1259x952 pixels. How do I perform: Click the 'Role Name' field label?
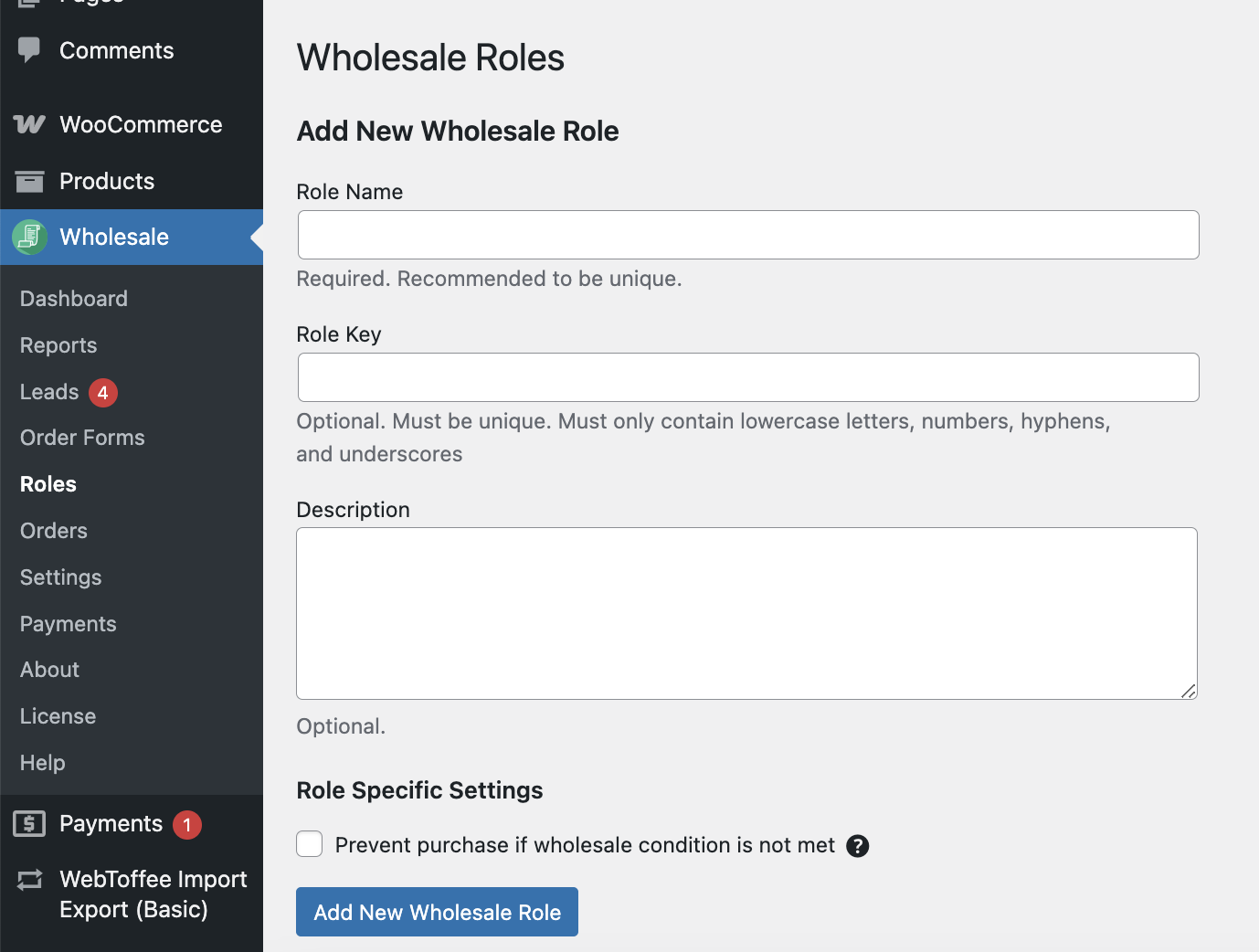tap(350, 192)
